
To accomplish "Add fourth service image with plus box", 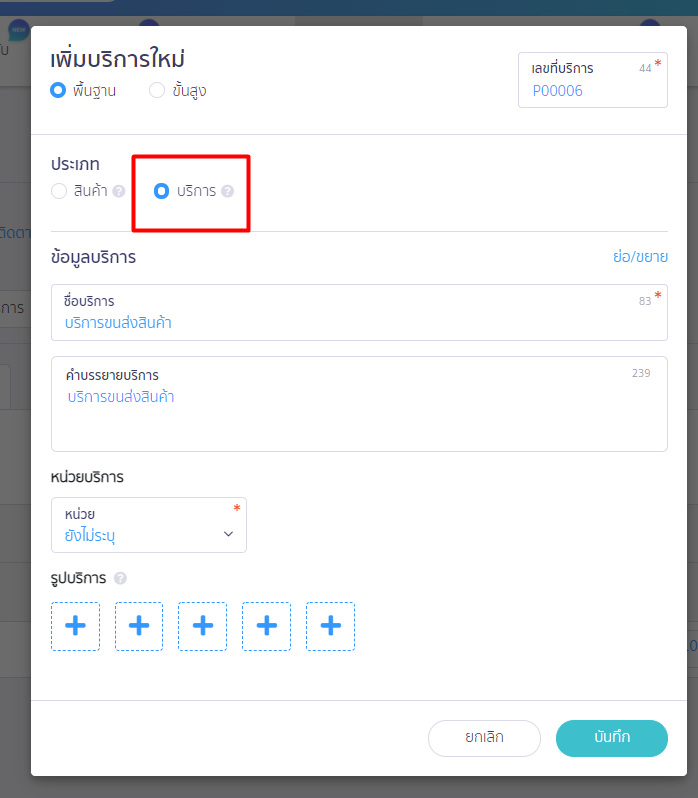I will 267,626.
